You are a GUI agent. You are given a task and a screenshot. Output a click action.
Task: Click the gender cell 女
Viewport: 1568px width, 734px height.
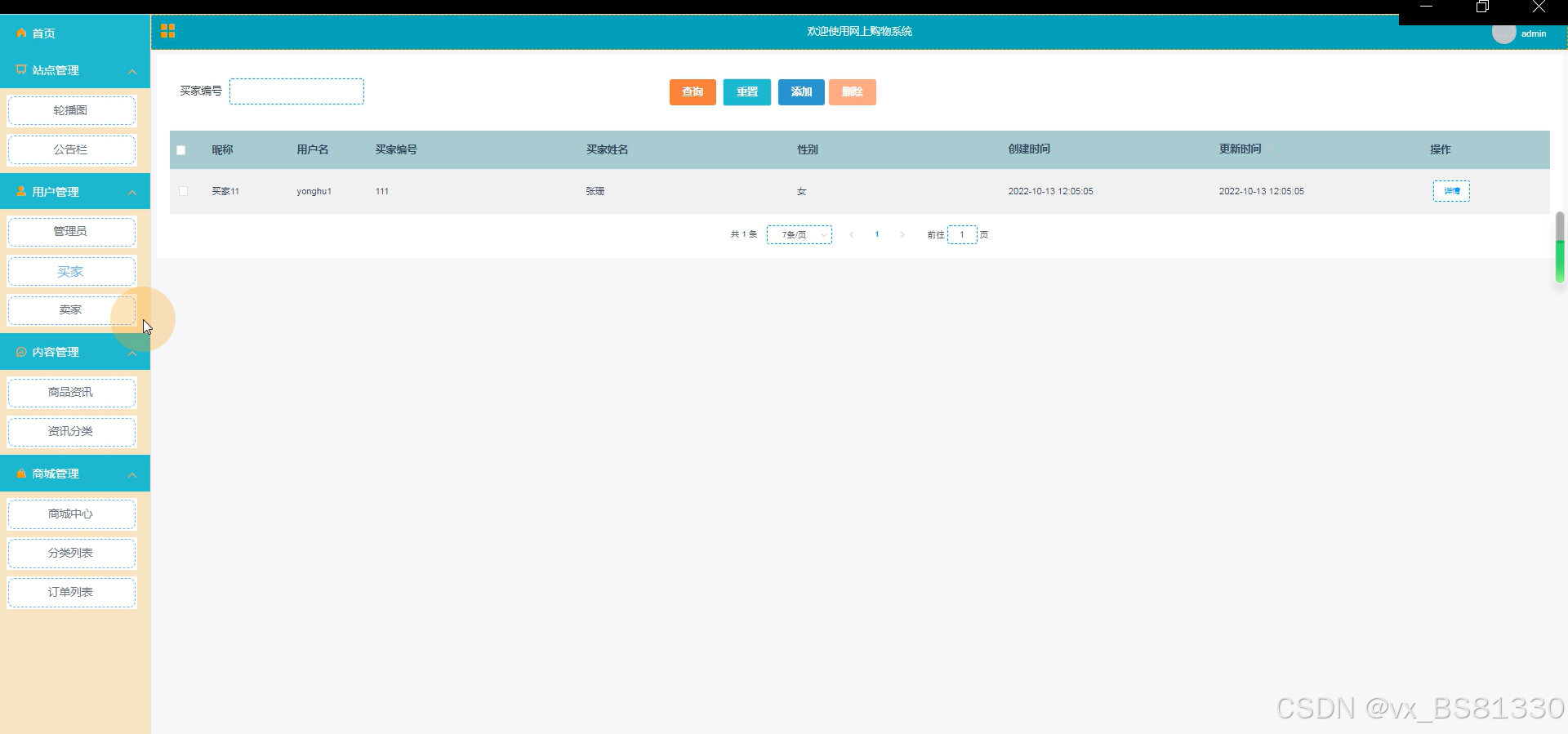tap(802, 191)
